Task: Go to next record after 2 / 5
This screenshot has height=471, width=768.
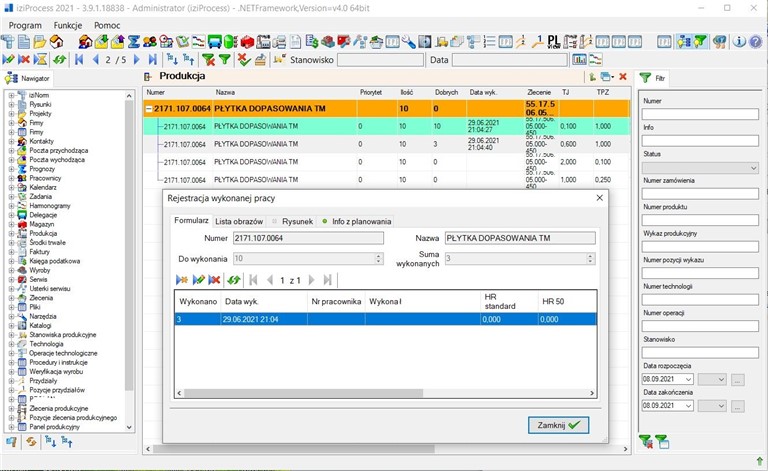Action: coord(137,60)
